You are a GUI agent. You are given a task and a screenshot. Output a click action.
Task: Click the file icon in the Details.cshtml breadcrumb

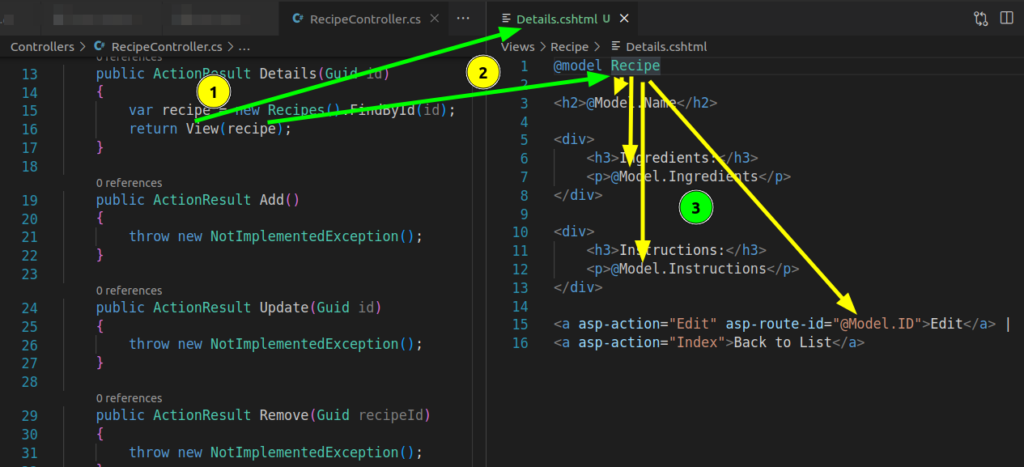[615, 46]
